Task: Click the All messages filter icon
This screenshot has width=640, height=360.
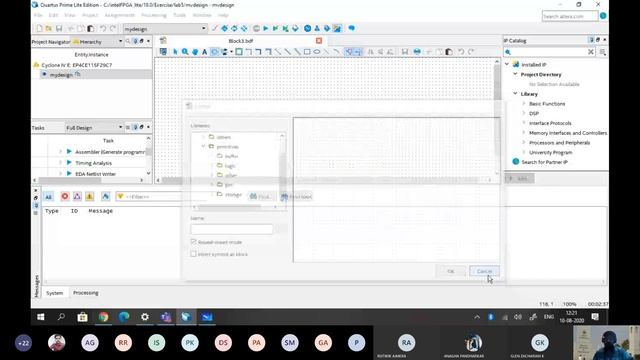Action: [48, 196]
